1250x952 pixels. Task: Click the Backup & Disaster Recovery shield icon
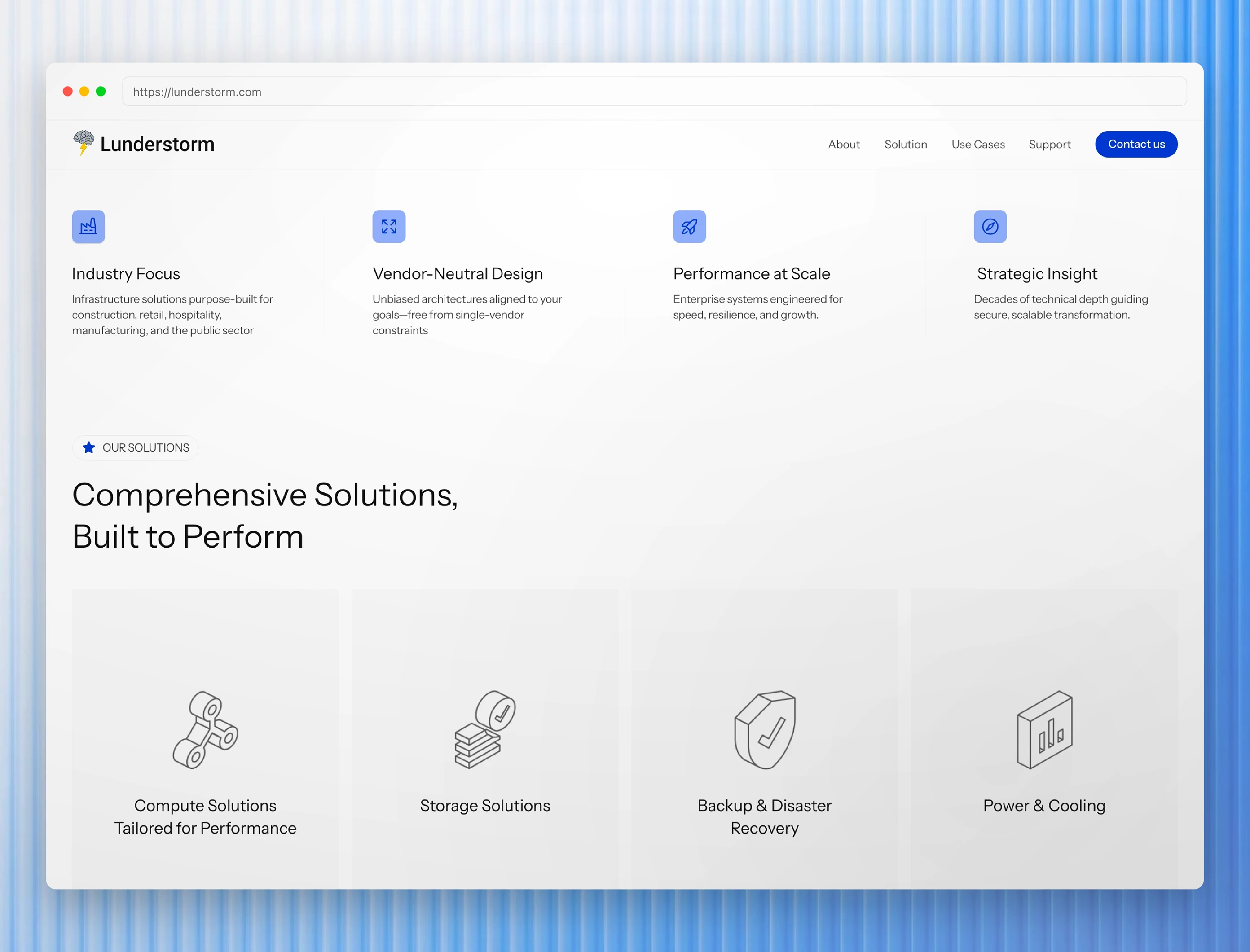[x=765, y=730]
